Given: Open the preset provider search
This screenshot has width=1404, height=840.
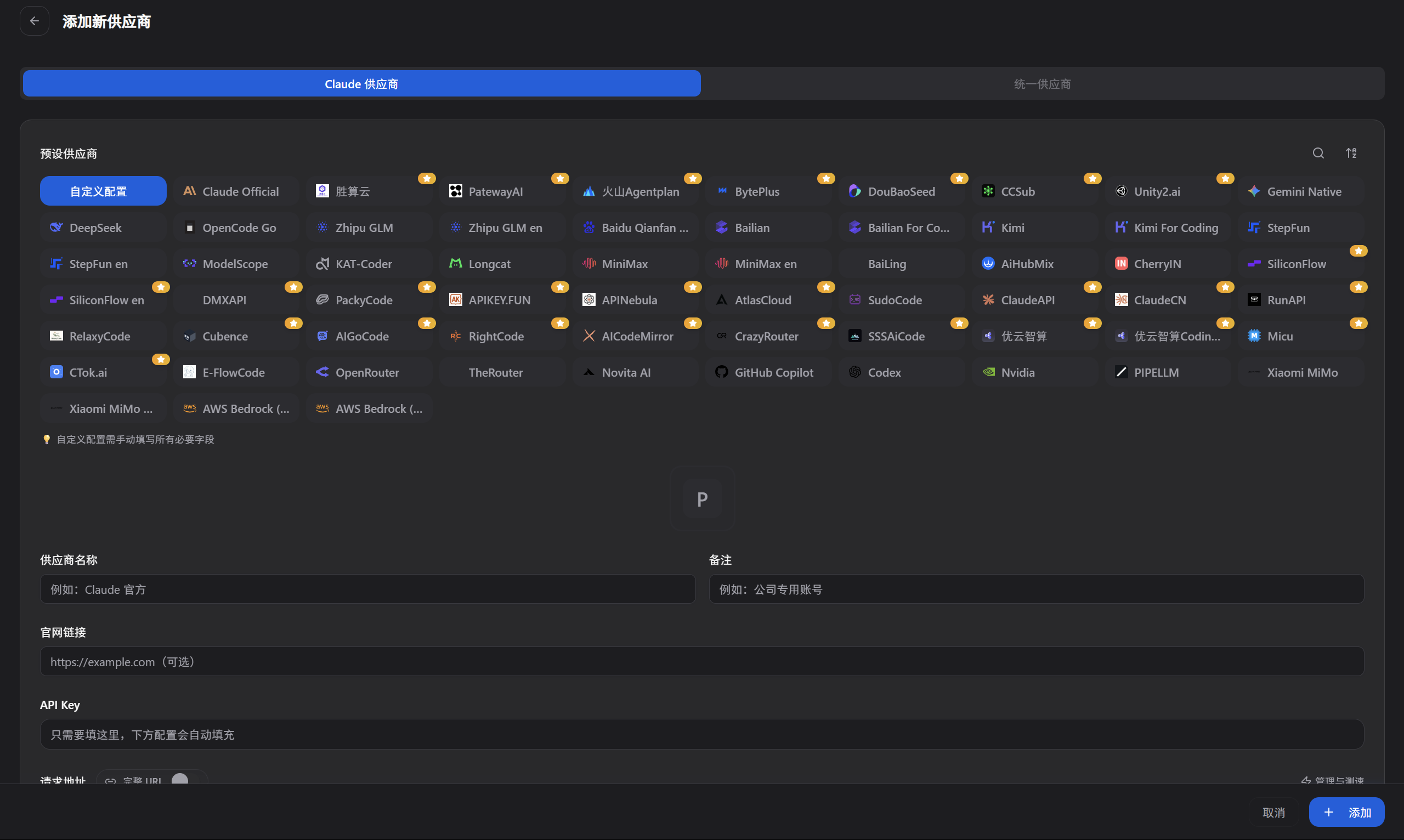Looking at the screenshot, I should 1318,153.
